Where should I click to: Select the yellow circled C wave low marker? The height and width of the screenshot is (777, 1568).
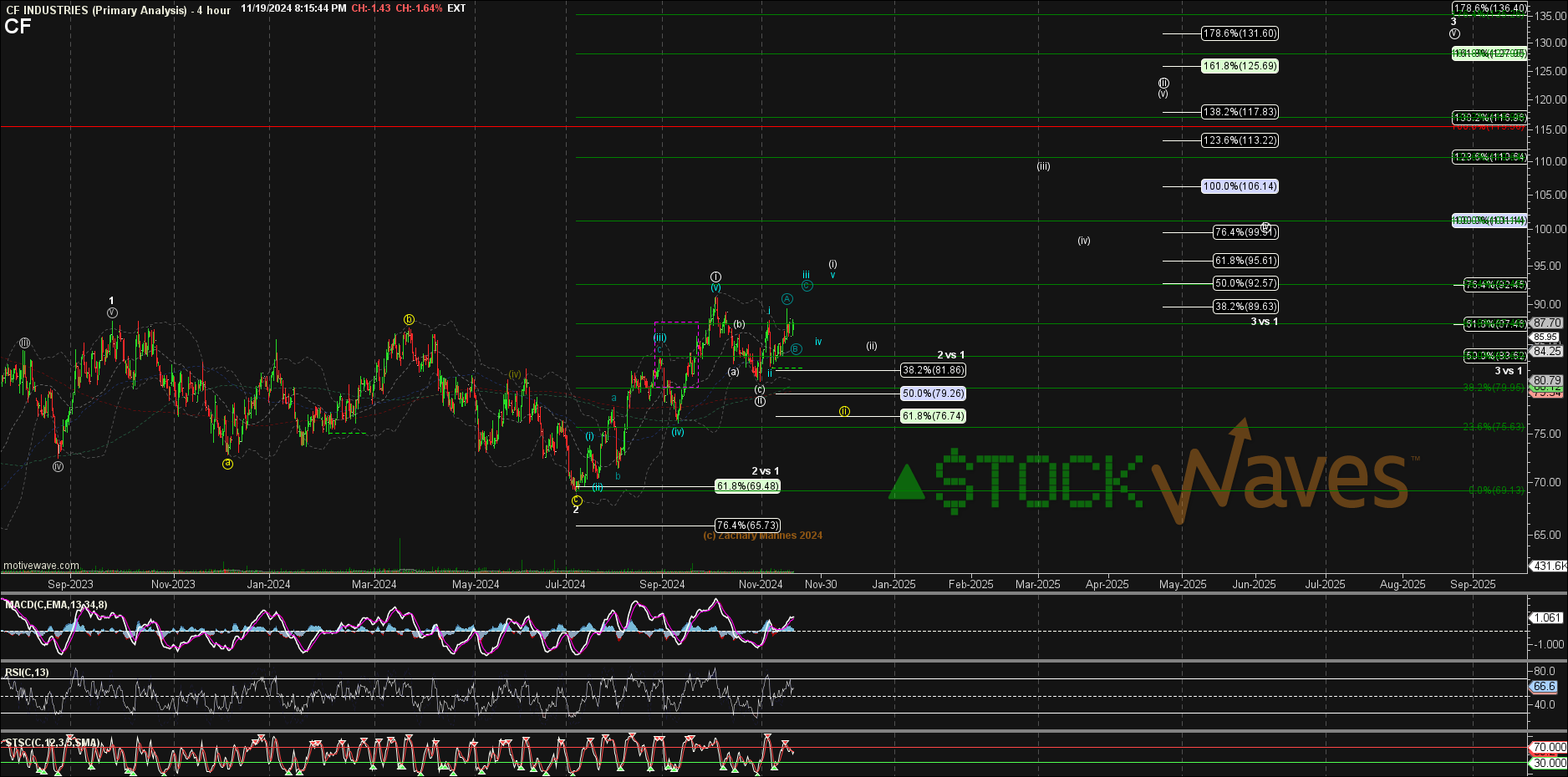click(577, 500)
